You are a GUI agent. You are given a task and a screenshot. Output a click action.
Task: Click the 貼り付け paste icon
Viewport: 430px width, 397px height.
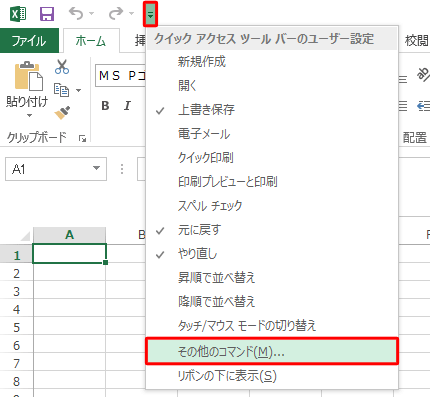coord(29,76)
